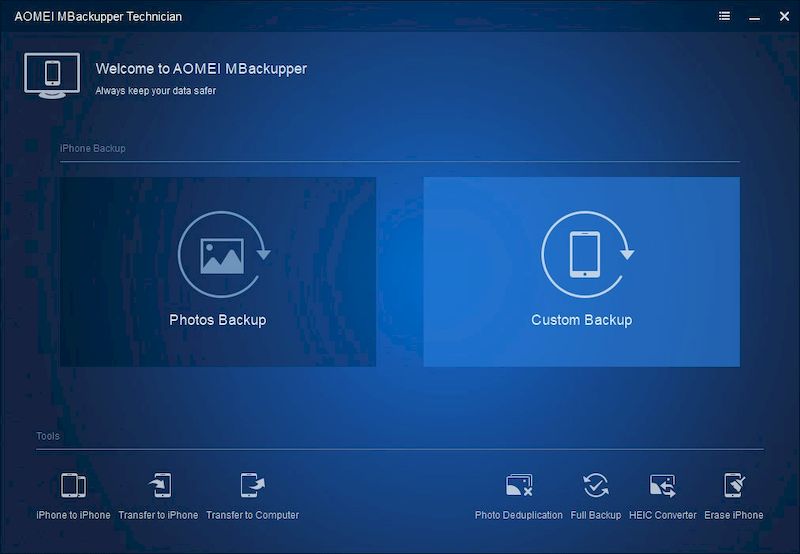
Task: Open the HEIC Converter icon
Action: [662, 485]
